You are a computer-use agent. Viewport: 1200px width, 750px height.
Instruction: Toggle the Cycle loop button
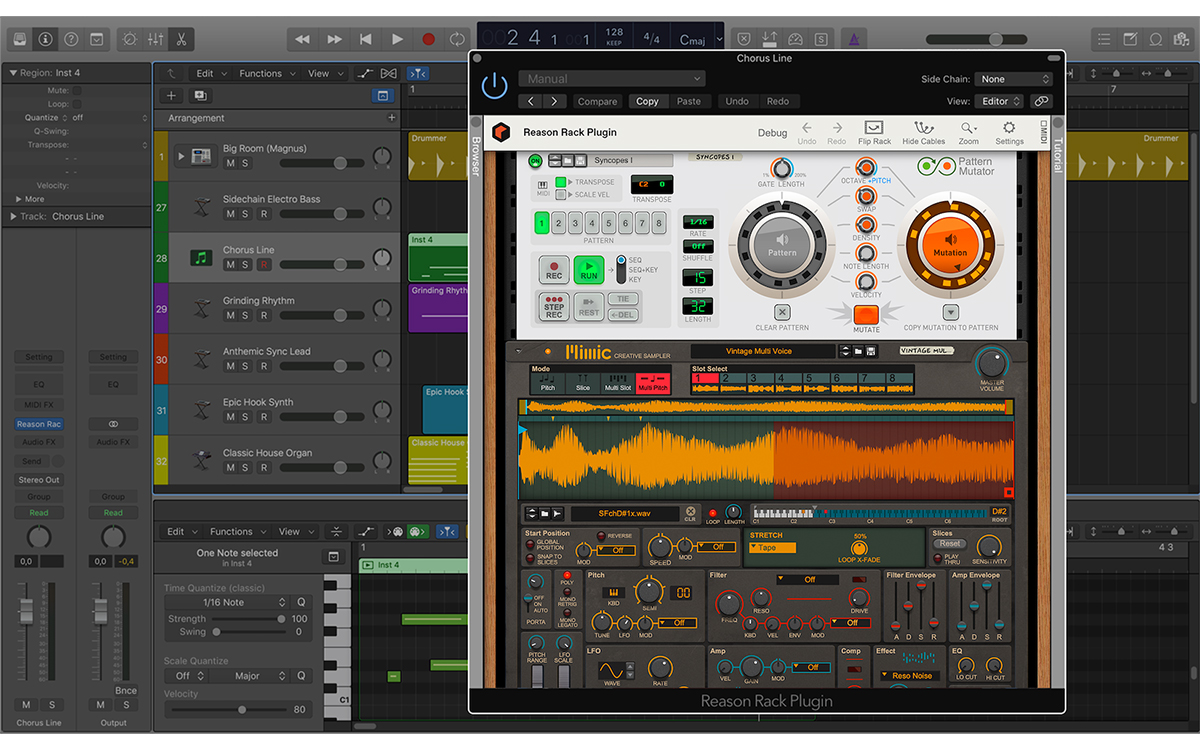[x=457, y=39]
